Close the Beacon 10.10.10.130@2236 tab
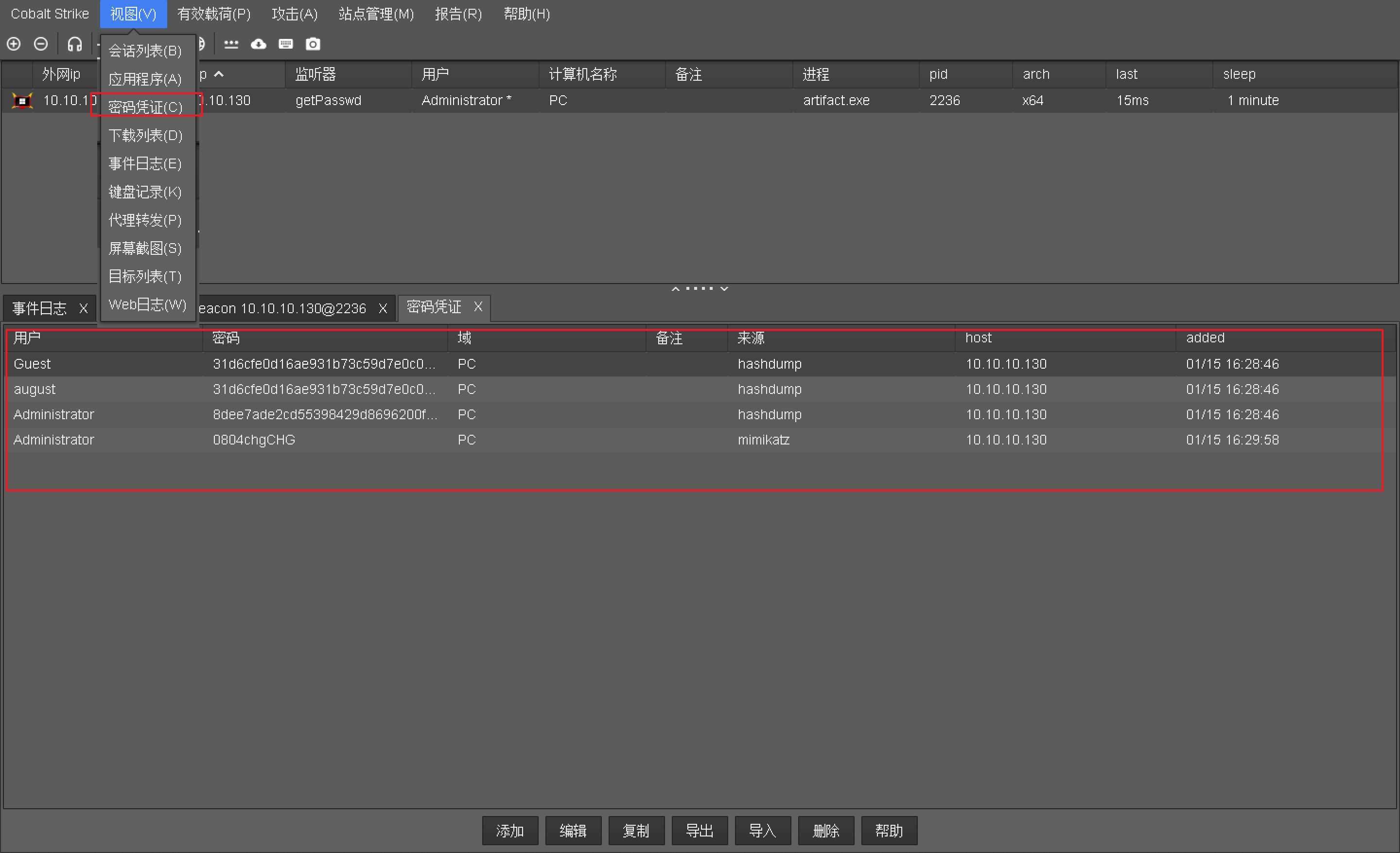This screenshot has height=853, width=1400. tap(383, 308)
